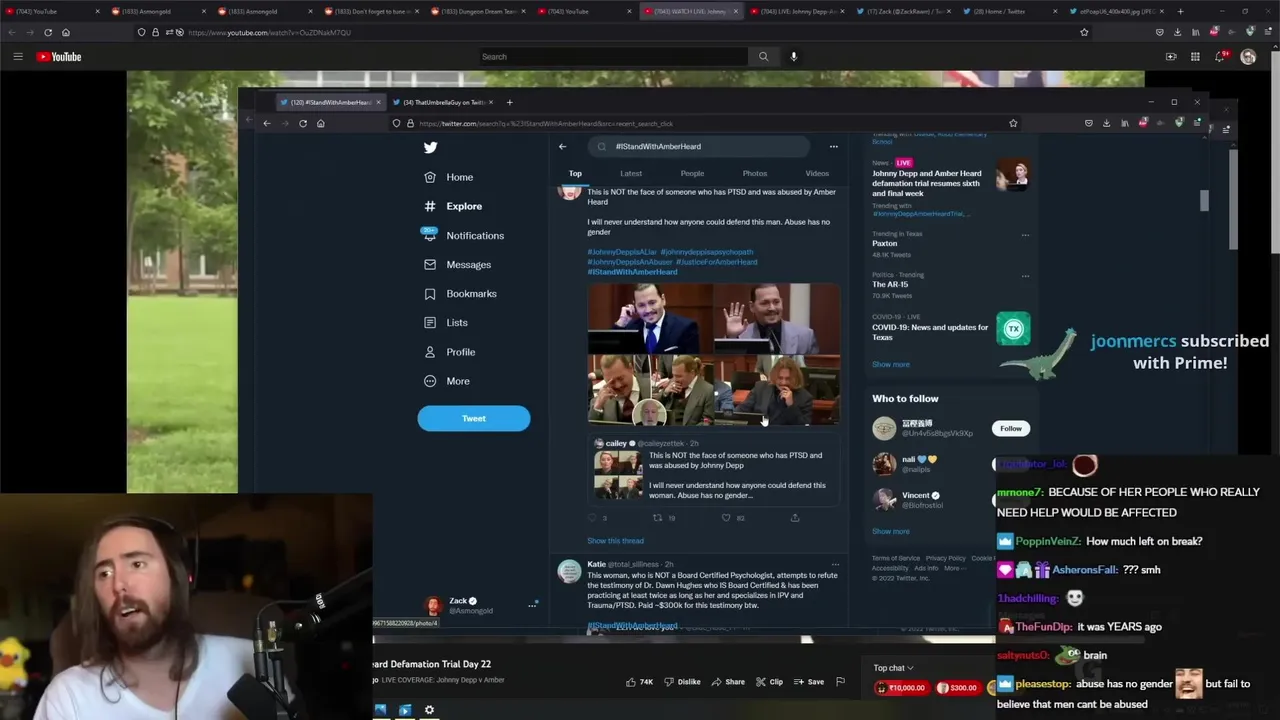Create a clip with the Clip button
1280x720 pixels.
pyautogui.click(x=769, y=682)
